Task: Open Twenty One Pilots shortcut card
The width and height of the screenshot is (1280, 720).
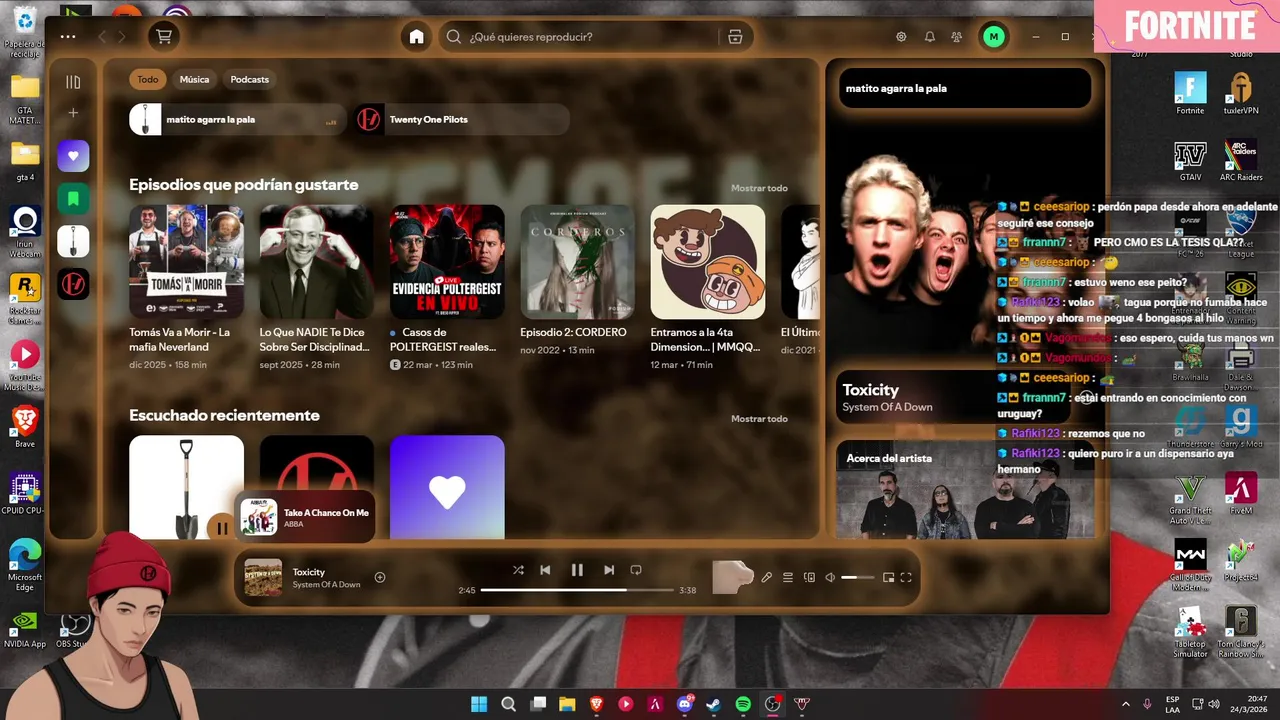Action: coord(461,120)
